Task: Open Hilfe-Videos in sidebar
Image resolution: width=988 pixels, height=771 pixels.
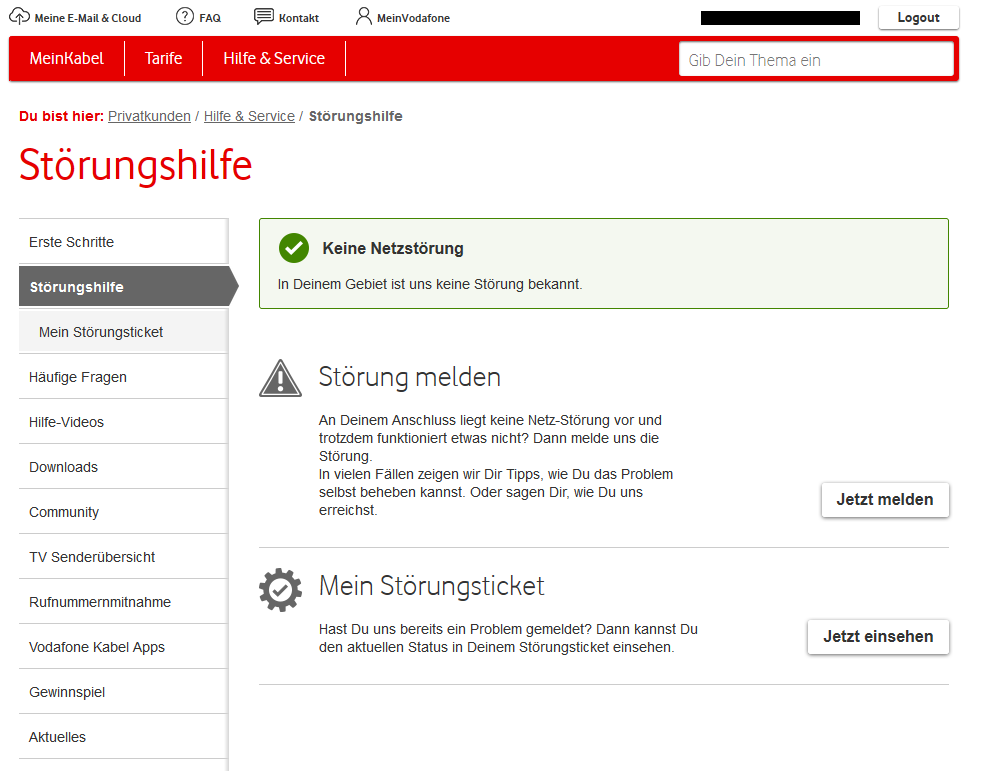Action: [124, 422]
